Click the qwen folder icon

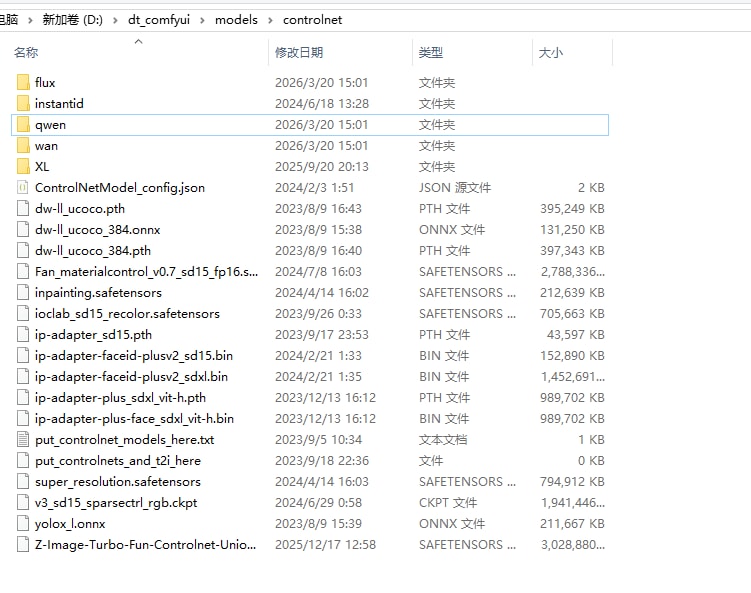[24, 125]
